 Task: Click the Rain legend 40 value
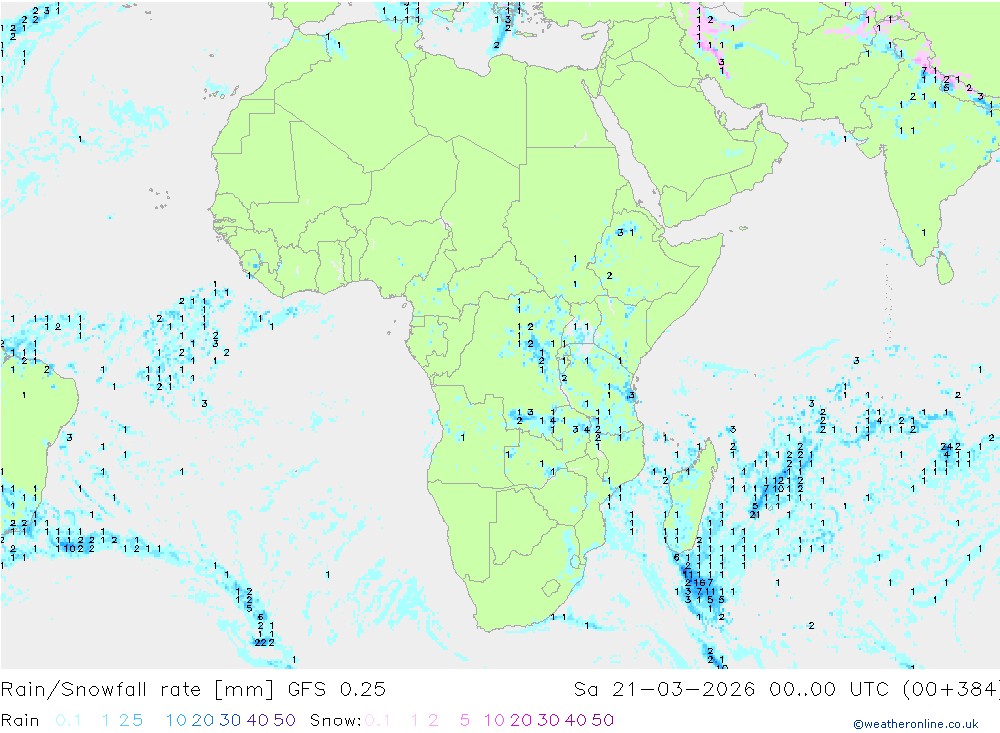258,720
